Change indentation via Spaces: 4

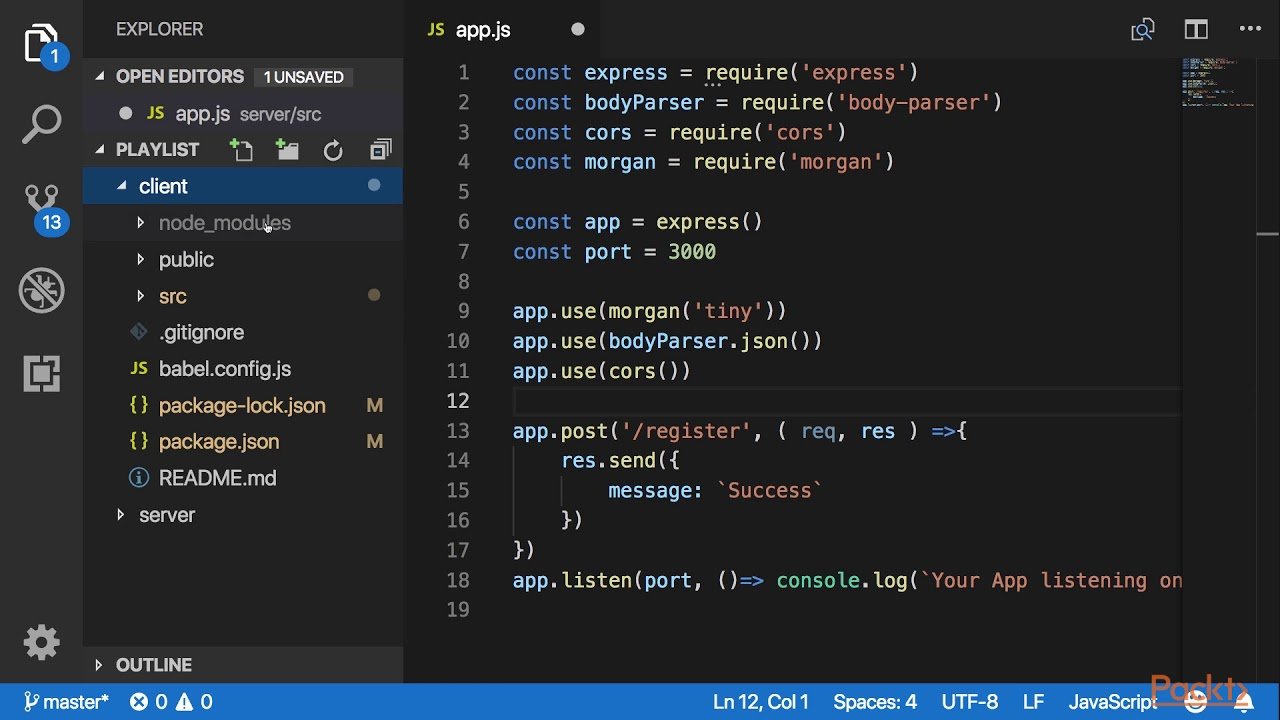point(874,702)
